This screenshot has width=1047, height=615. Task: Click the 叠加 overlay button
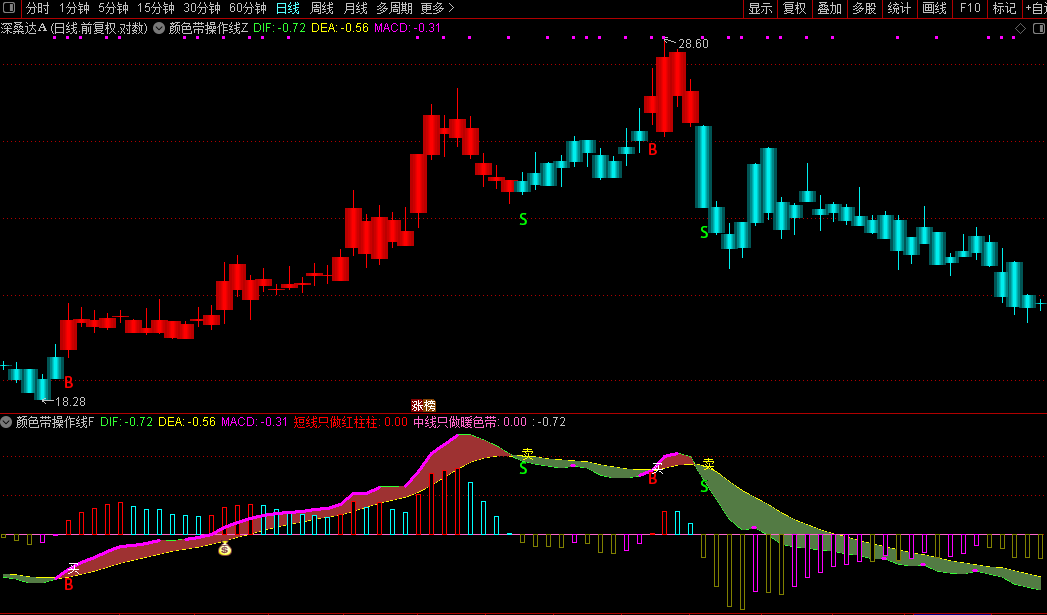(829, 8)
